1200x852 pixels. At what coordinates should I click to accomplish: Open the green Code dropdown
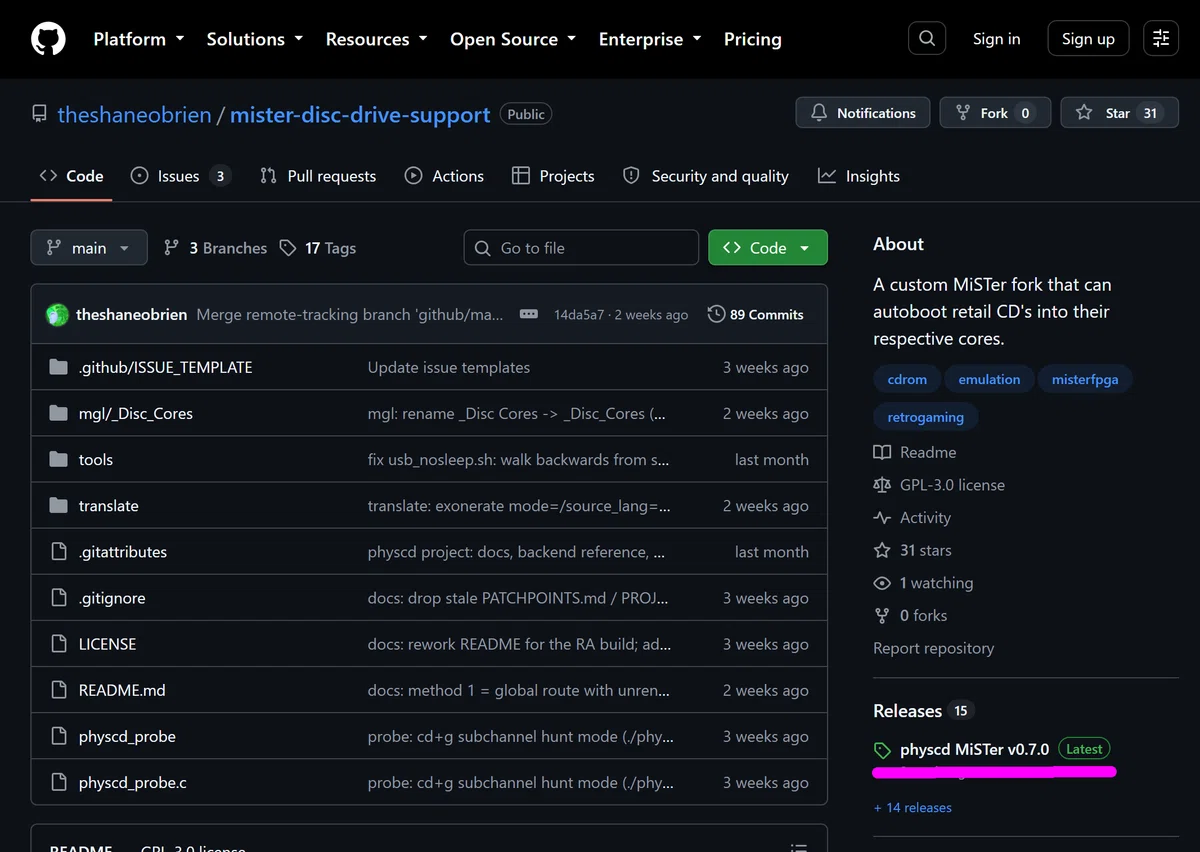[768, 247]
